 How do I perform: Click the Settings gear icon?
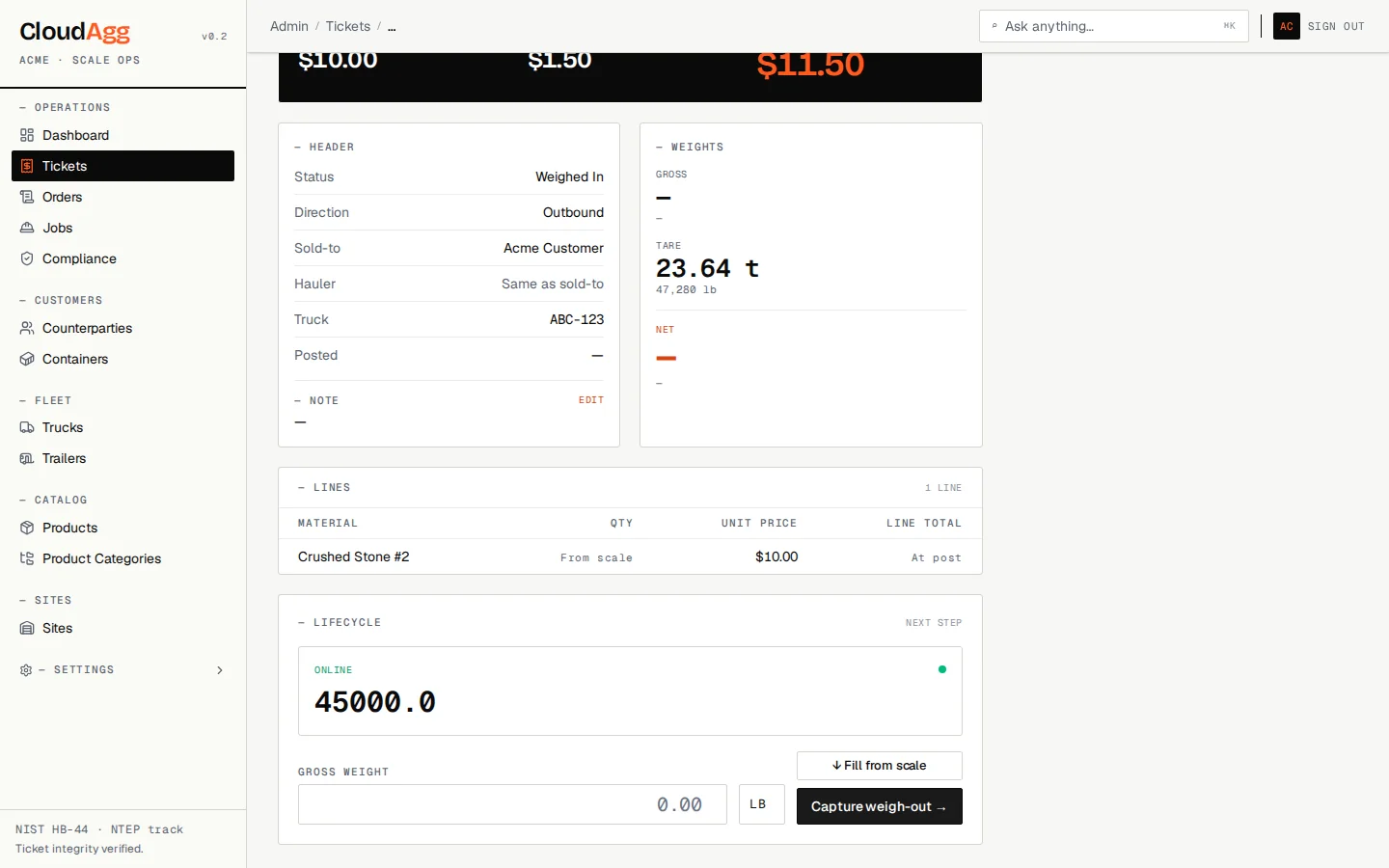click(26, 669)
